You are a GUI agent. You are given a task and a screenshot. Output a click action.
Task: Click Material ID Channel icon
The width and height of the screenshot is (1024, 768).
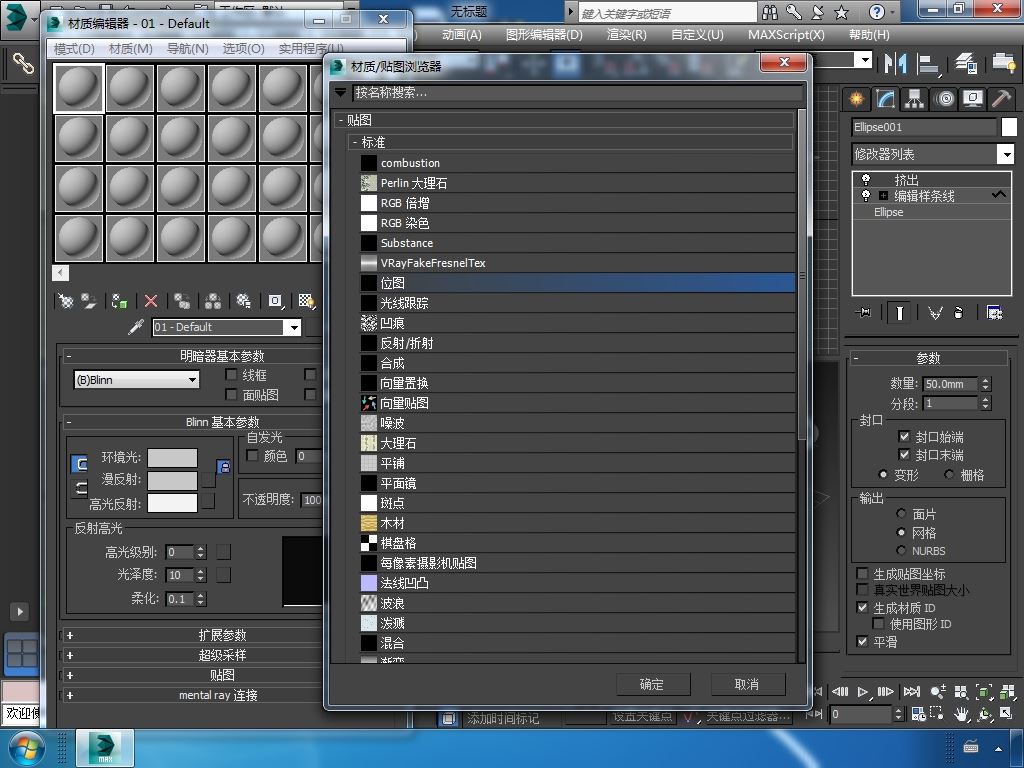pyautogui.click(x=276, y=301)
